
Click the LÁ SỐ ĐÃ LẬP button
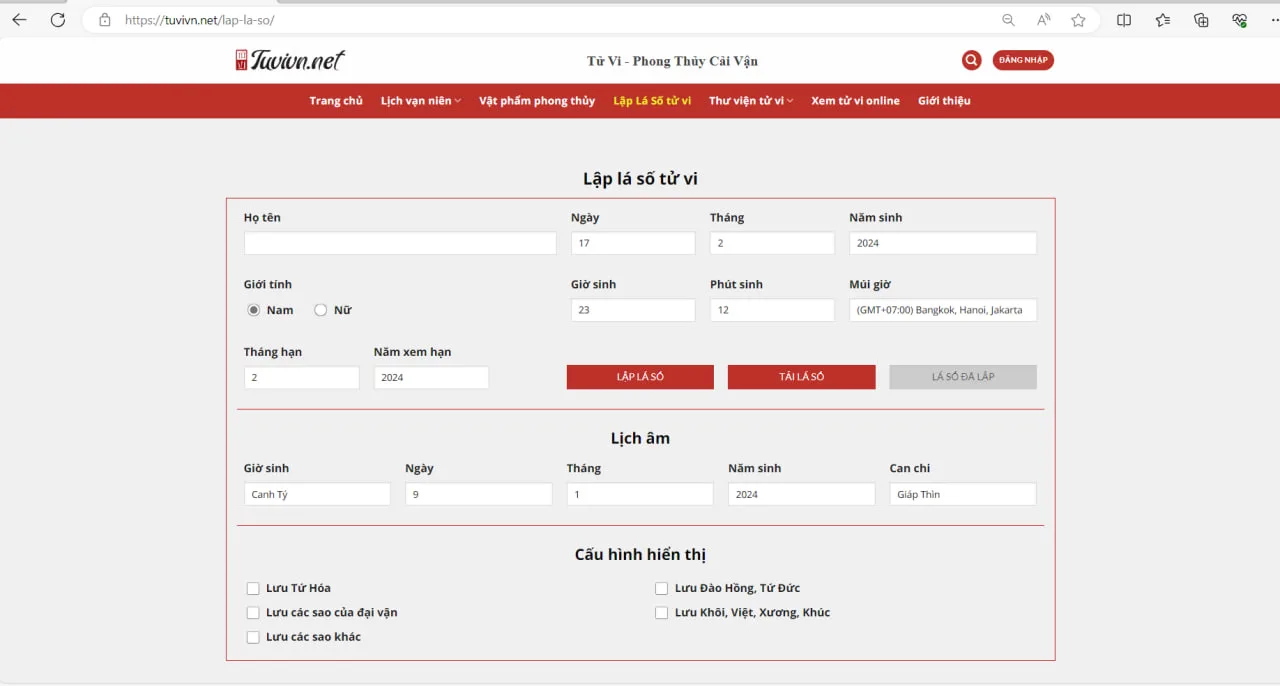(963, 377)
